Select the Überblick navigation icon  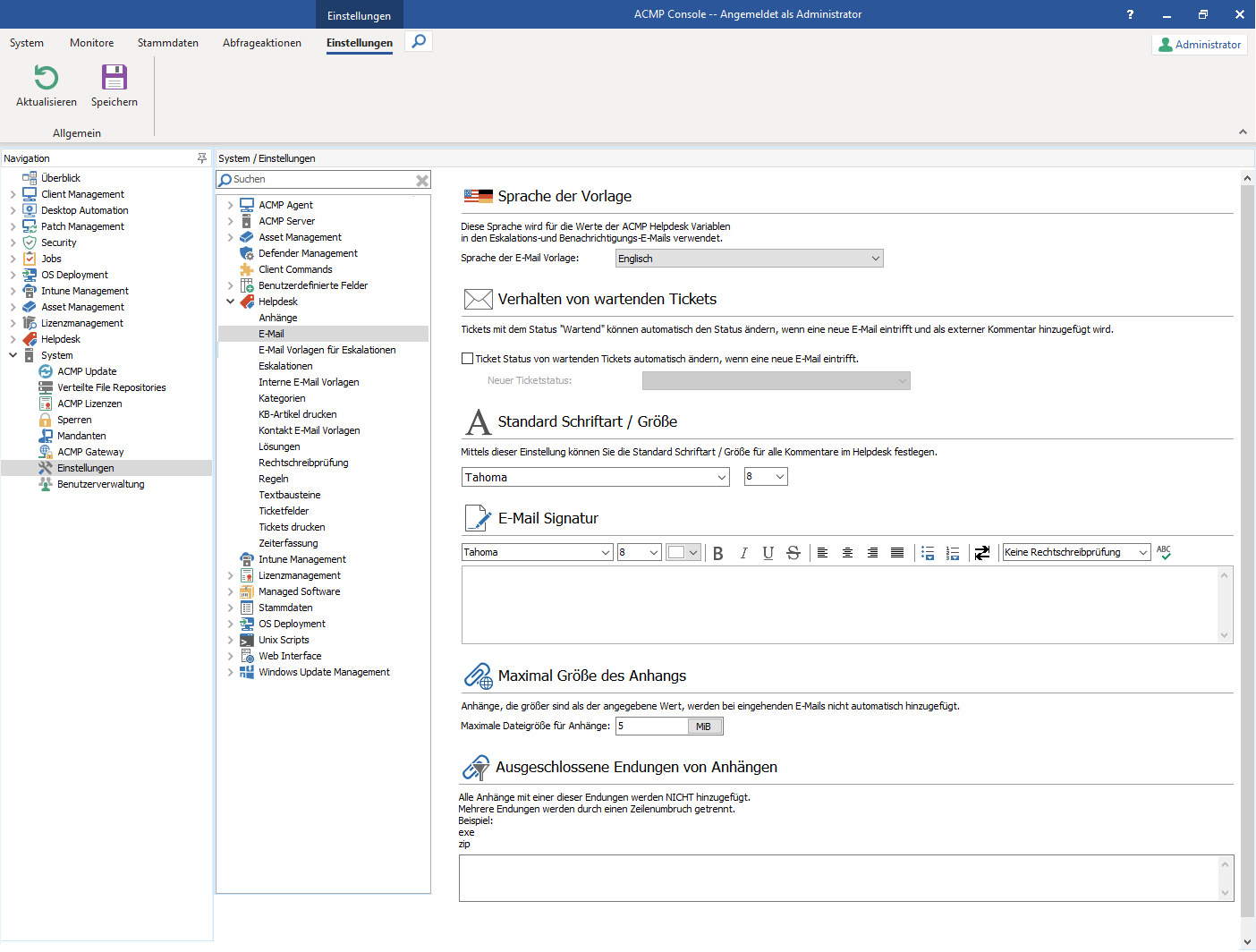click(x=31, y=177)
